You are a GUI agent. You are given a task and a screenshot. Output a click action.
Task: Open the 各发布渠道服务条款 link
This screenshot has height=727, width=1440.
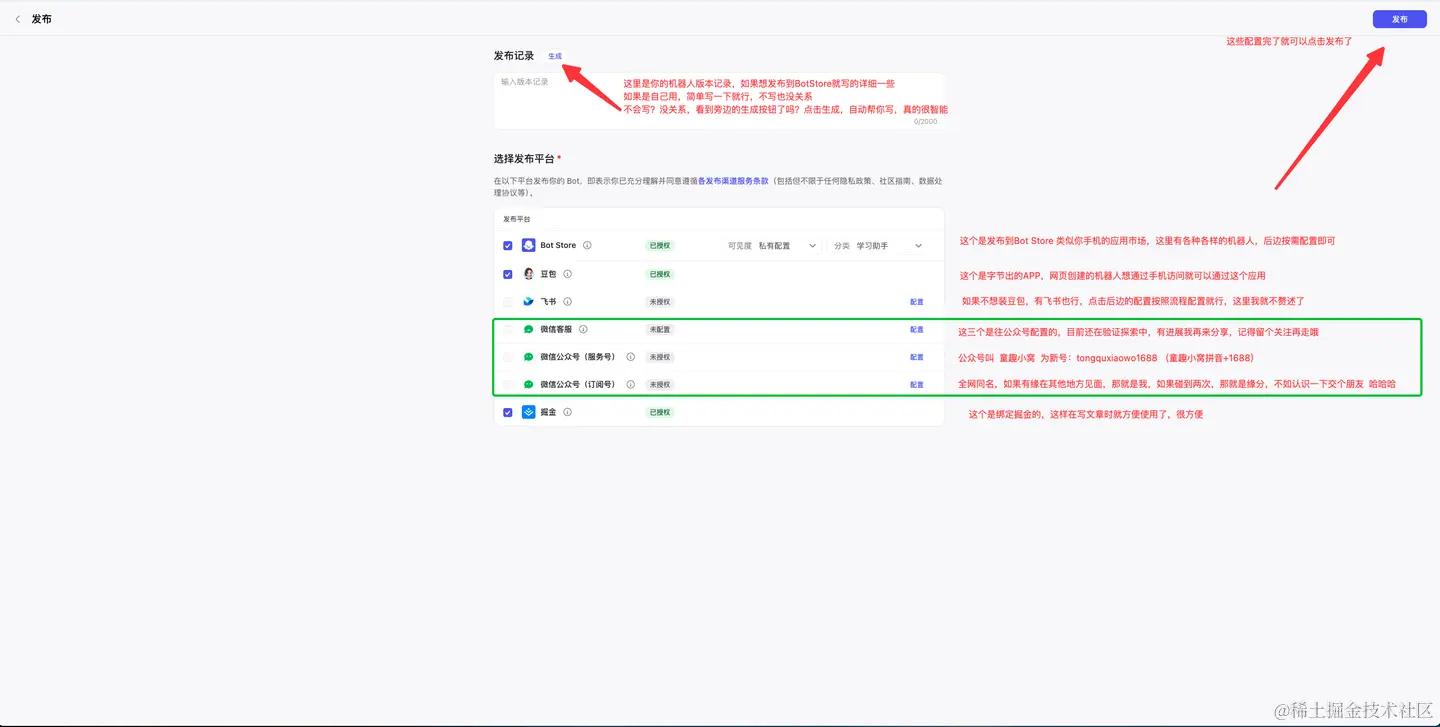(x=733, y=181)
